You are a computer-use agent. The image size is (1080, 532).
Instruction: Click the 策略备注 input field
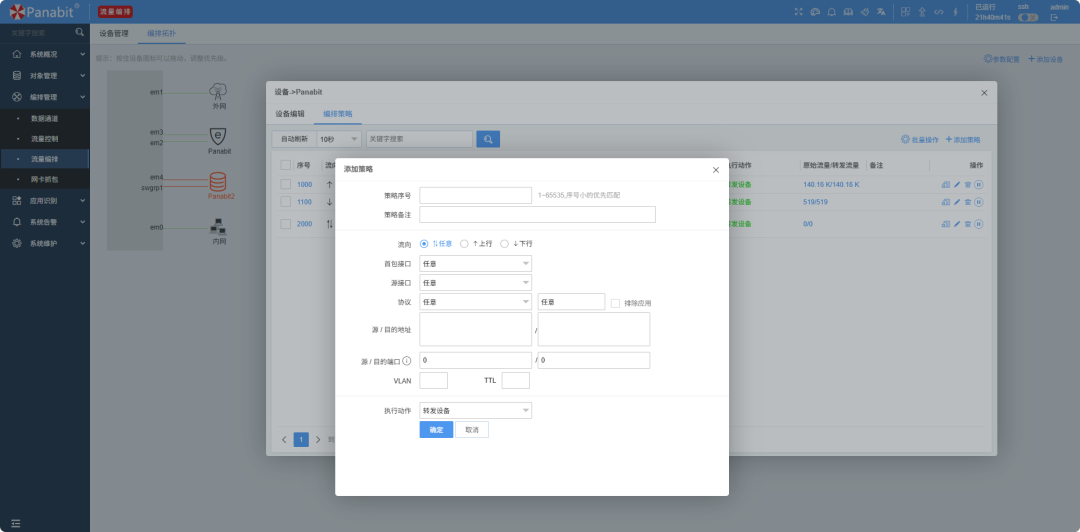click(x=537, y=215)
